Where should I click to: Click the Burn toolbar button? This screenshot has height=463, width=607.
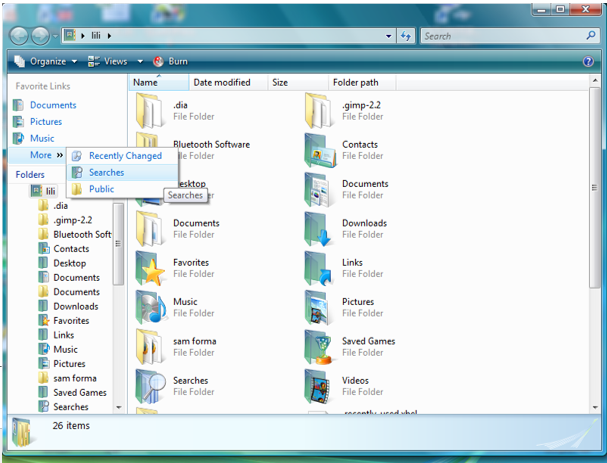pyautogui.click(x=170, y=61)
